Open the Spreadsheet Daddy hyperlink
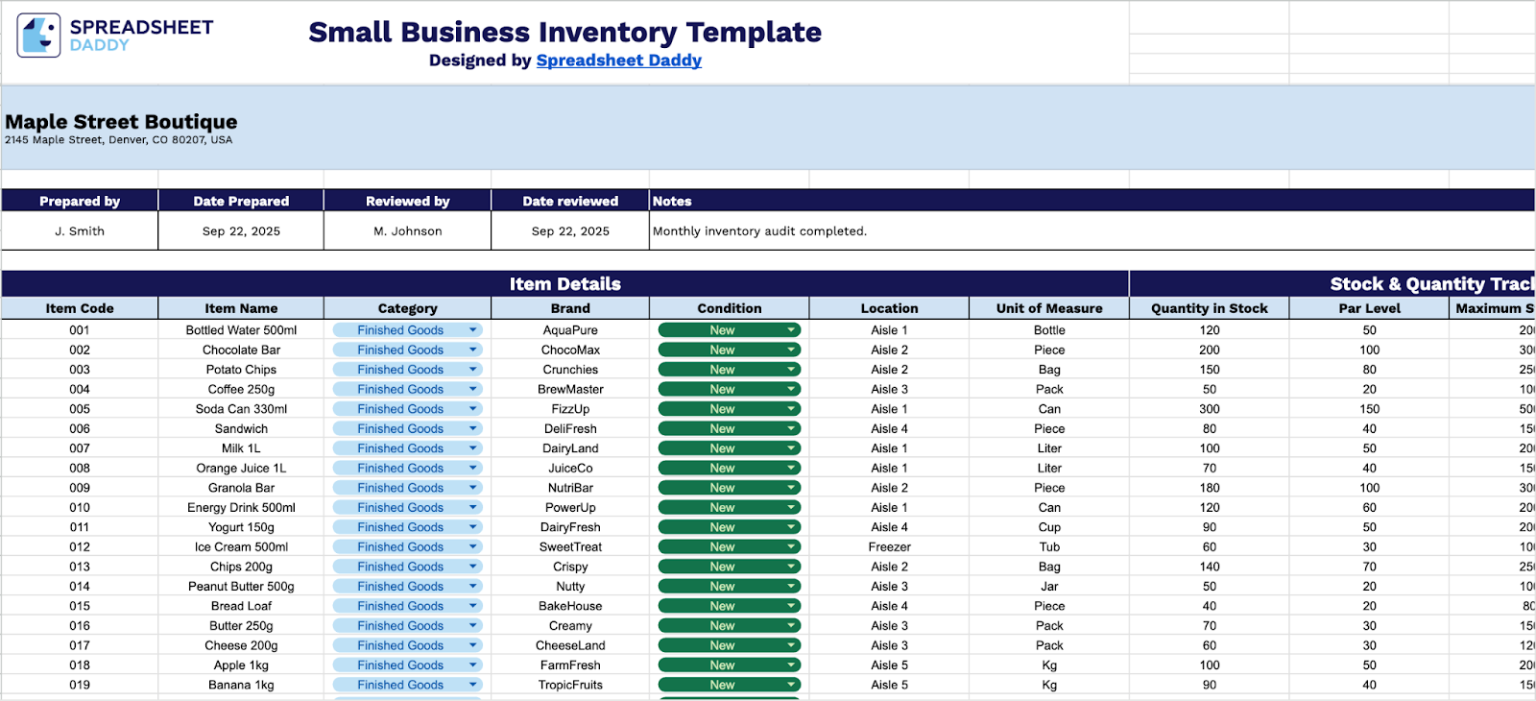This screenshot has width=1536, height=701. click(618, 60)
